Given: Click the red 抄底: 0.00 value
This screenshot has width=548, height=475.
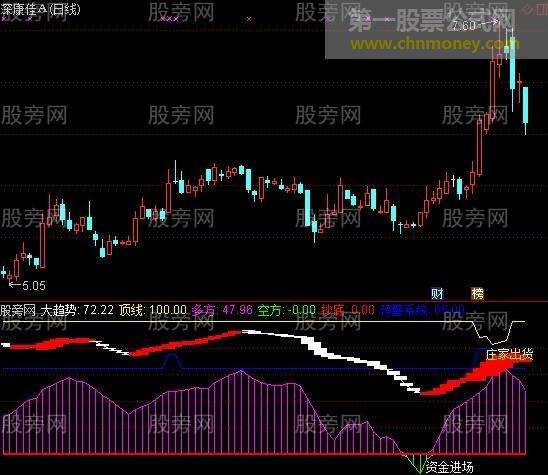Looking at the screenshot, I should click(x=347, y=310).
